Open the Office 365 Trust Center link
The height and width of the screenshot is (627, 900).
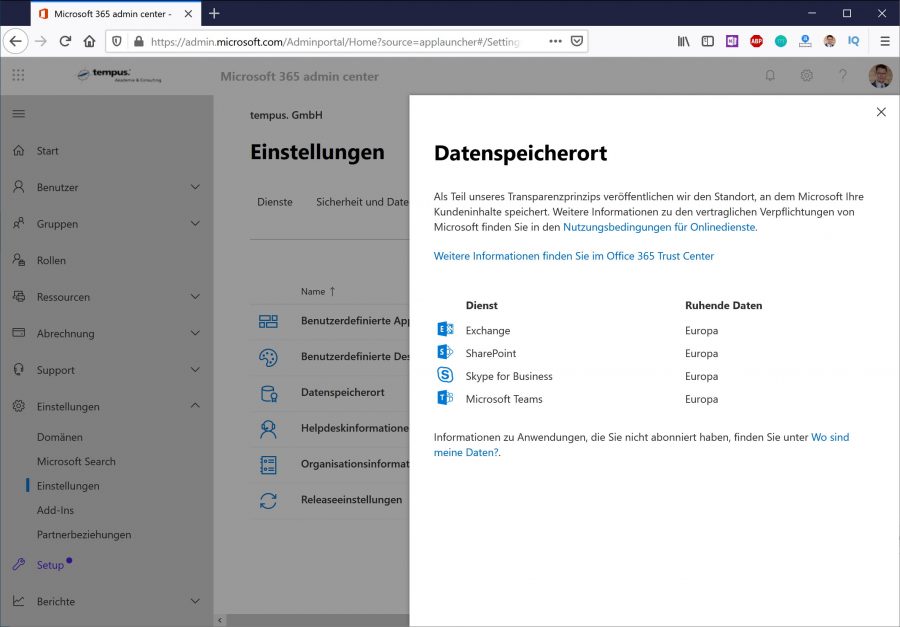point(573,256)
